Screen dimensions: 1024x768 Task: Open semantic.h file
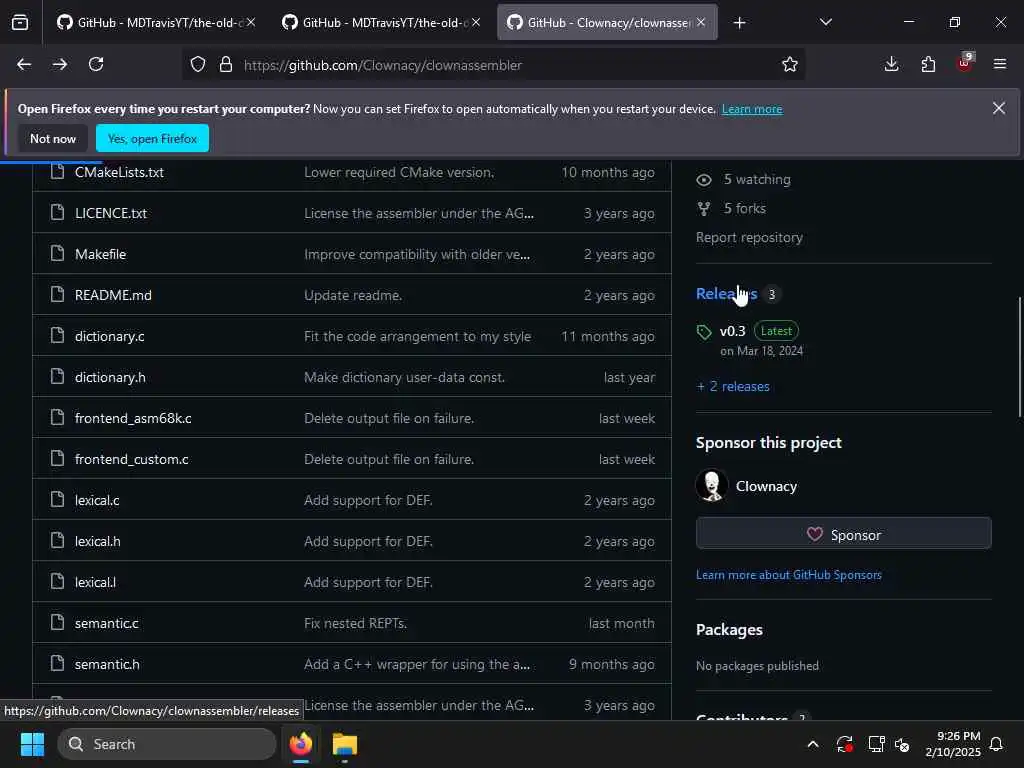pos(106,665)
